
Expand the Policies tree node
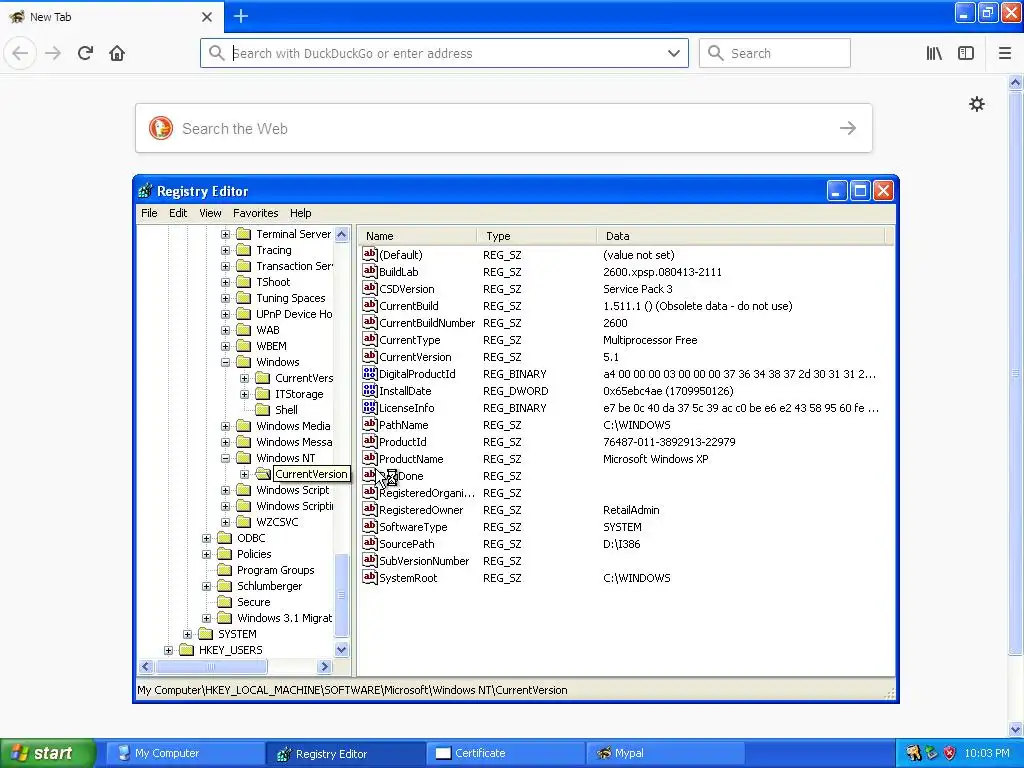tap(206, 554)
